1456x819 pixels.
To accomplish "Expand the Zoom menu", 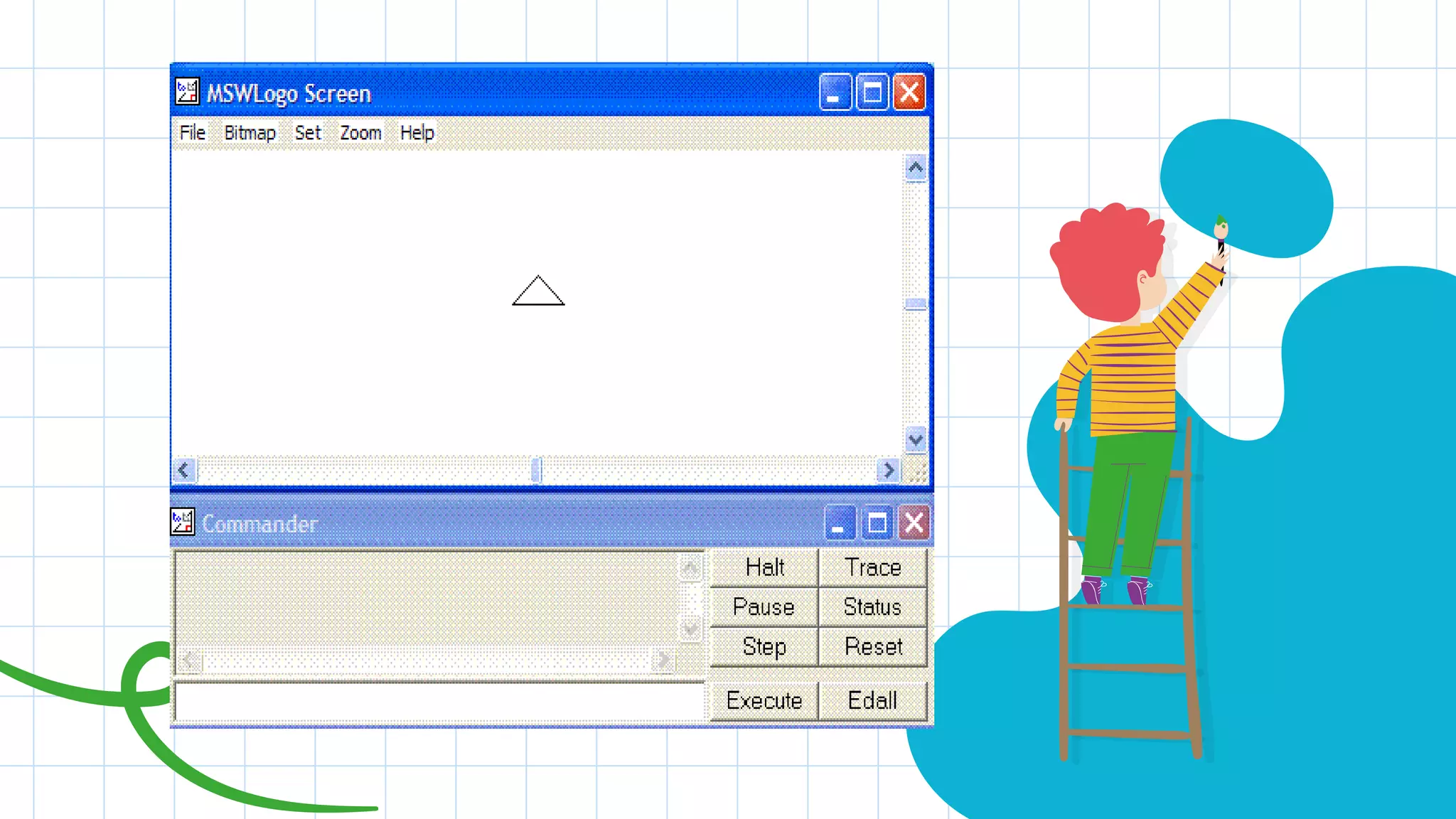I will click(x=360, y=133).
